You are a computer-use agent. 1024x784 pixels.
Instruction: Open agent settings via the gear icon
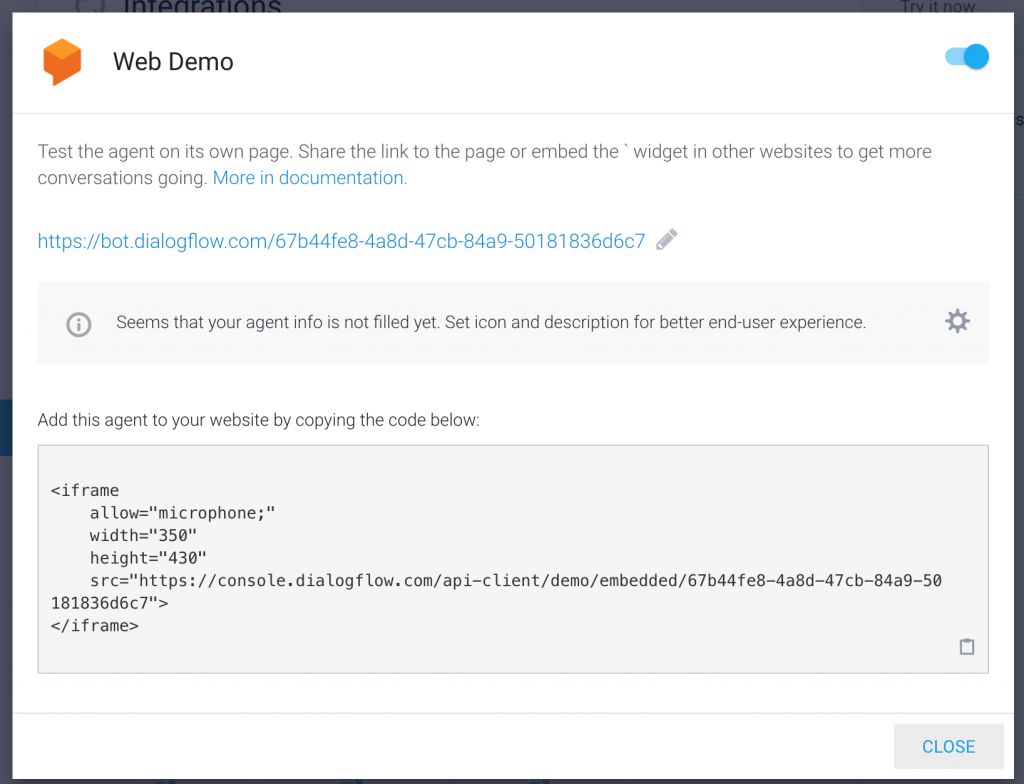tap(957, 321)
